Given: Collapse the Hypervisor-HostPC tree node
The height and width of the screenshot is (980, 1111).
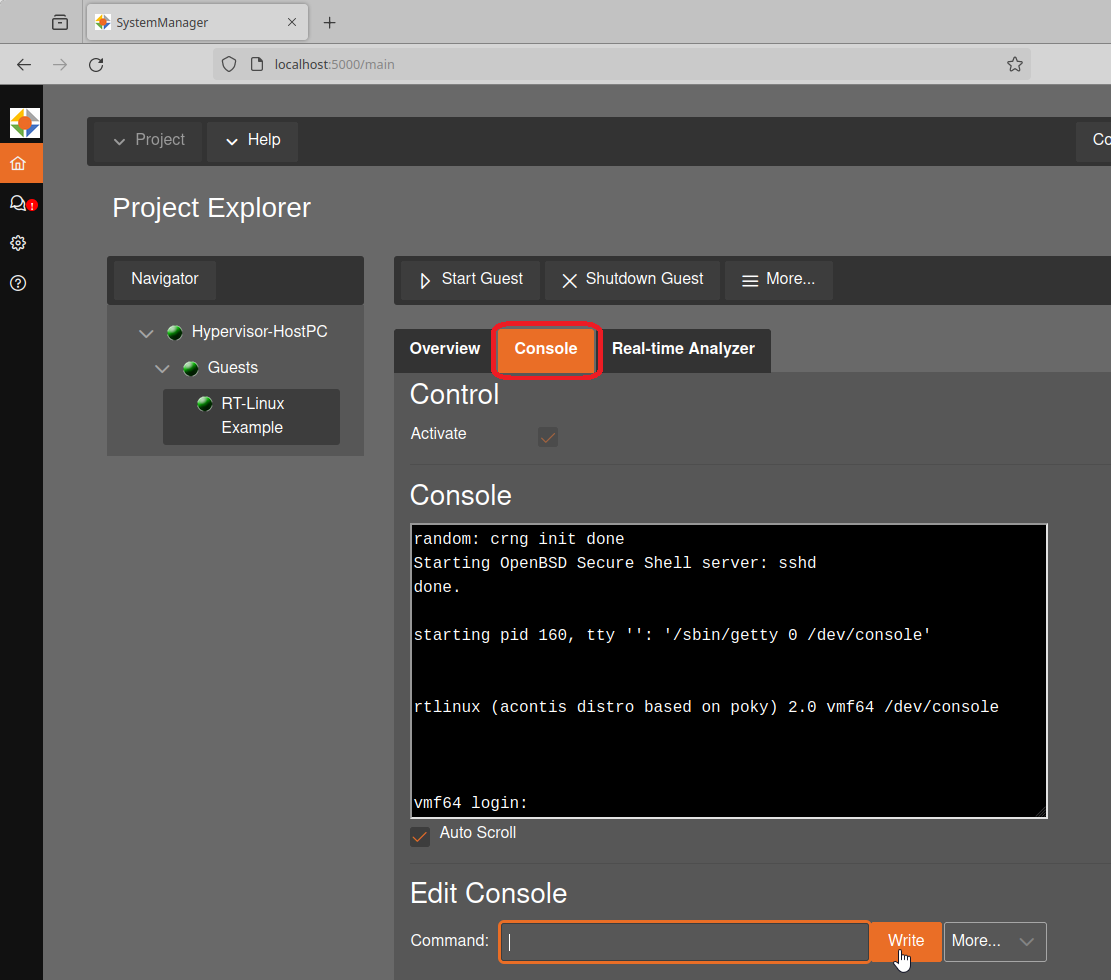Looking at the screenshot, I should coord(146,332).
